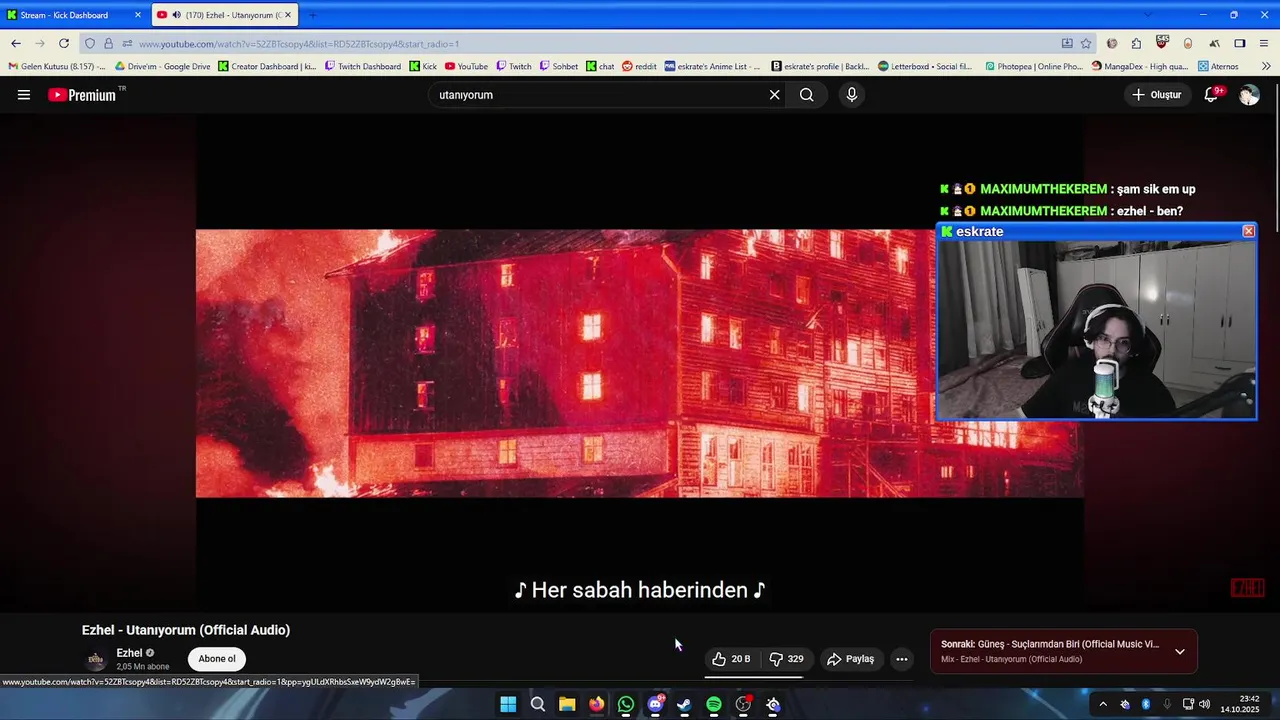Share the video with Paylaş
The width and height of the screenshot is (1280, 720).
[850, 659]
